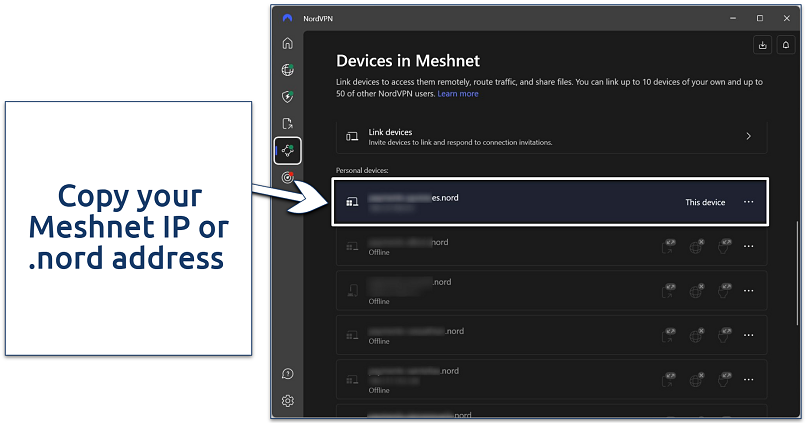Toggle remote access permission on second offline device
The image size is (806, 423).
click(725, 290)
